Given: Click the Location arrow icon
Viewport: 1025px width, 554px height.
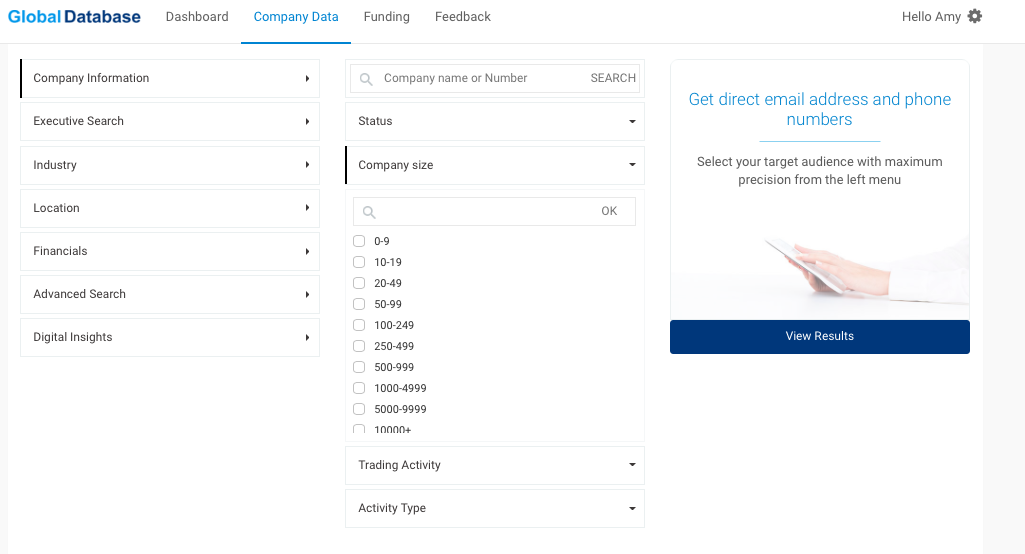Looking at the screenshot, I should [x=307, y=208].
